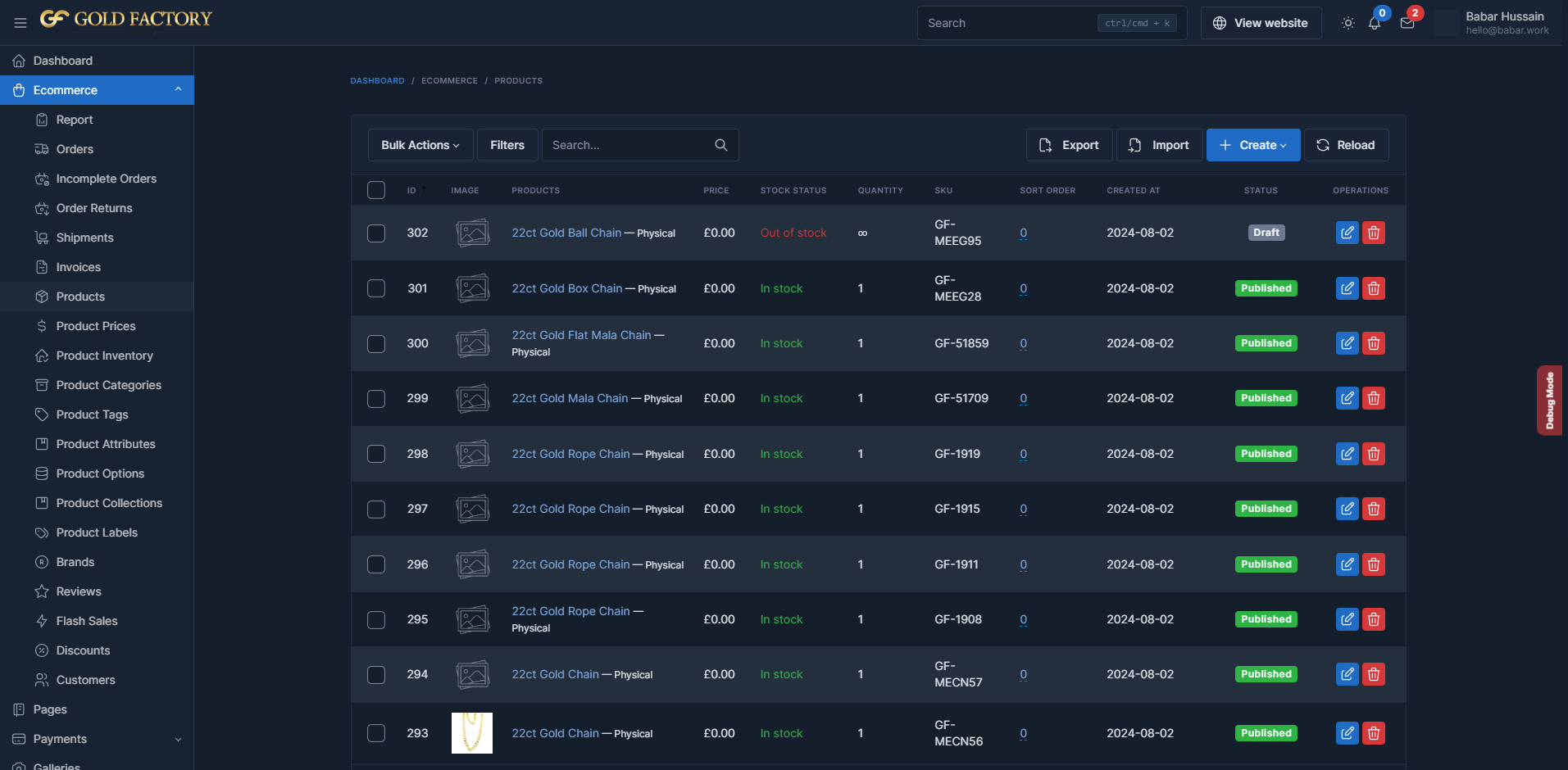Open the notifications bell icon

pos(1375,23)
